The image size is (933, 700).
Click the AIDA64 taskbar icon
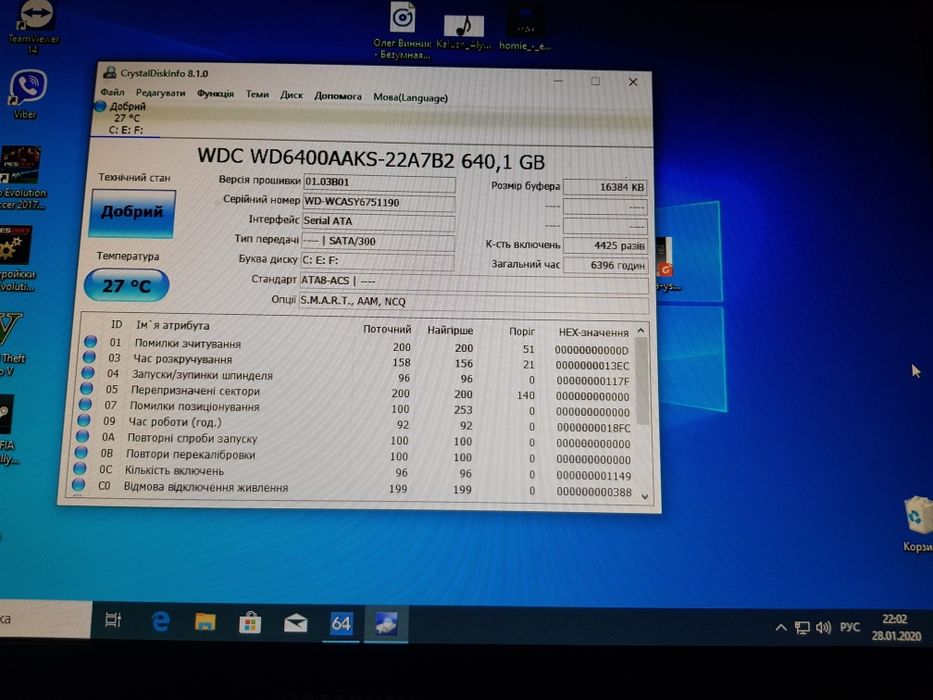tap(341, 624)
